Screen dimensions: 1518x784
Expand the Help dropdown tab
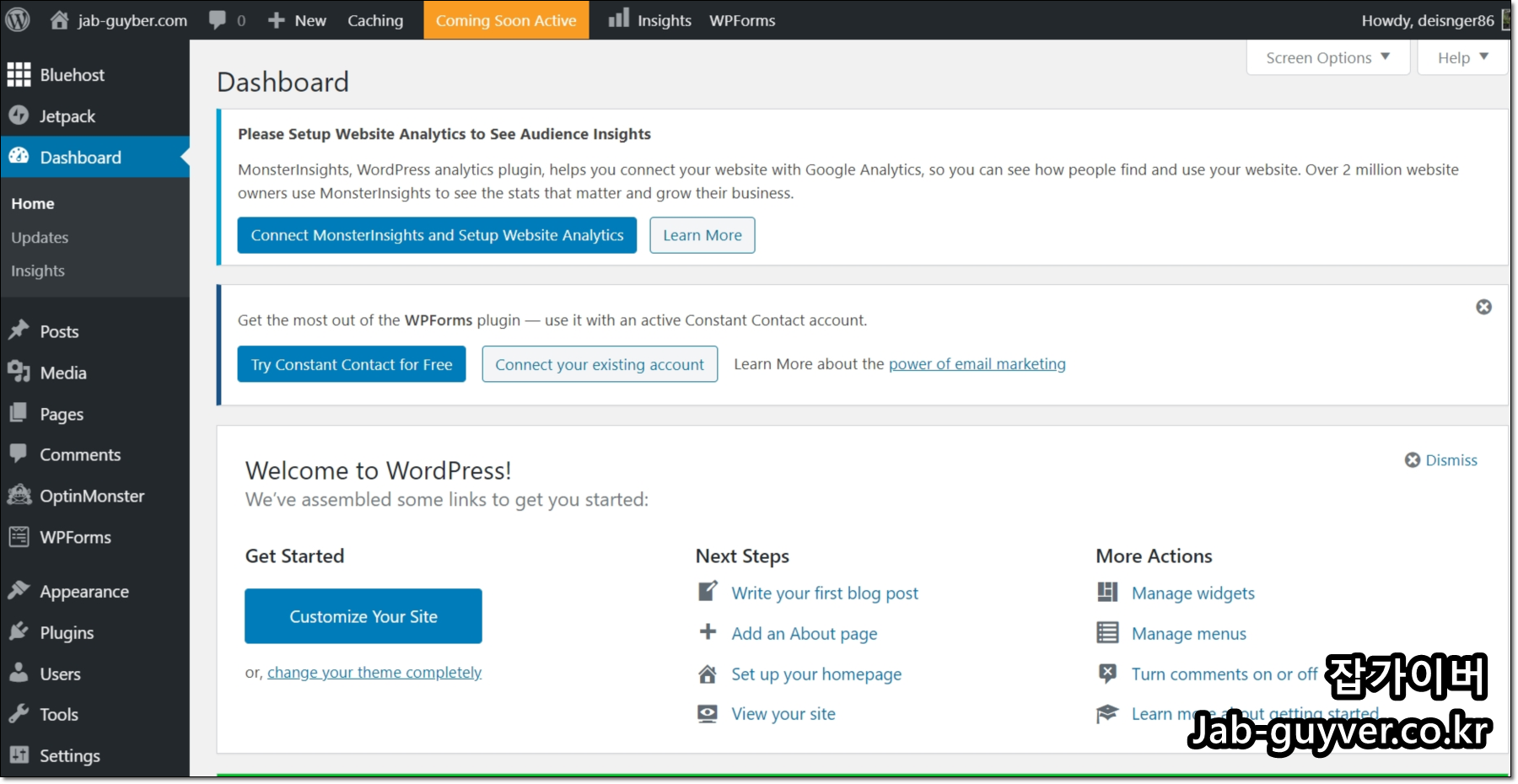1463,57
